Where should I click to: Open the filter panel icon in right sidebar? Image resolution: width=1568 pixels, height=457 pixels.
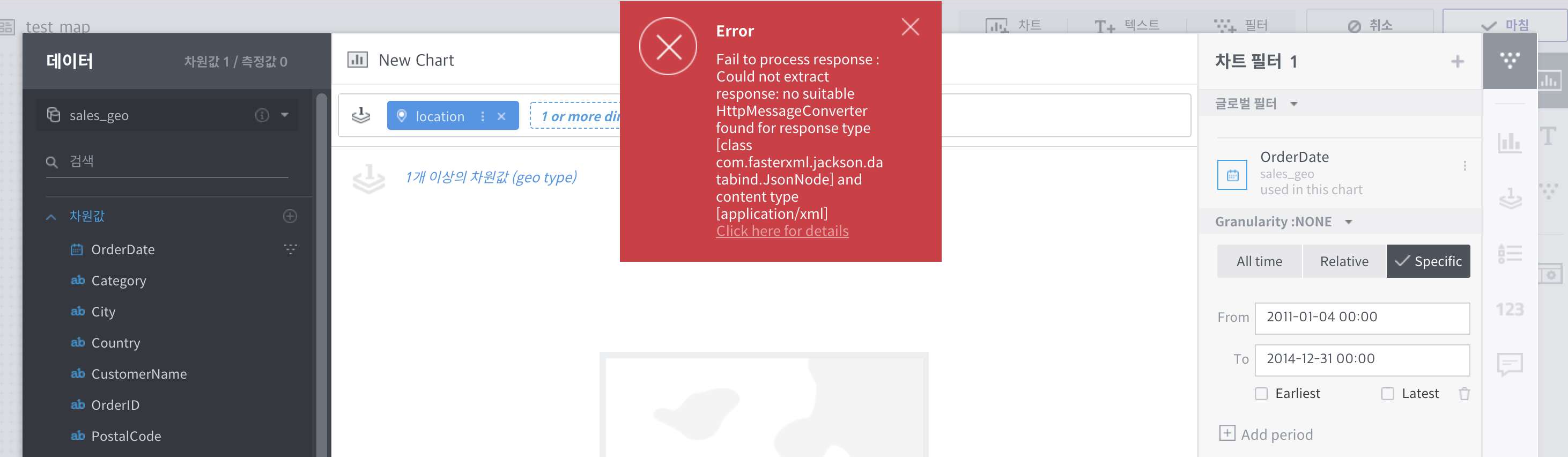(1510, 60)
